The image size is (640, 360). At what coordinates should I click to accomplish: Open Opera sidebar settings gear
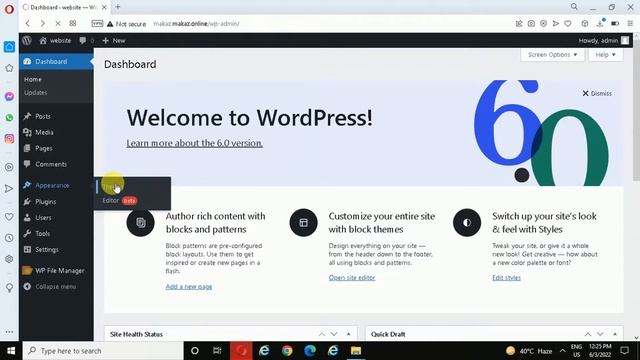pyautogui.click(x=9, y=259)
